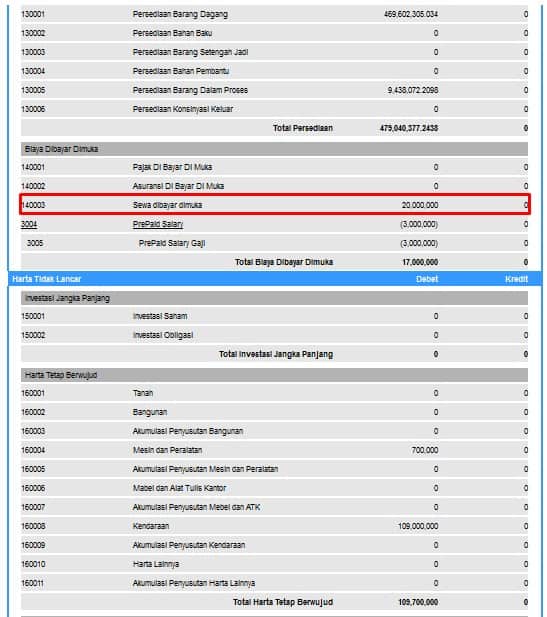Select Persediaan Barang Setengah Jadi entry

[190, 52]
